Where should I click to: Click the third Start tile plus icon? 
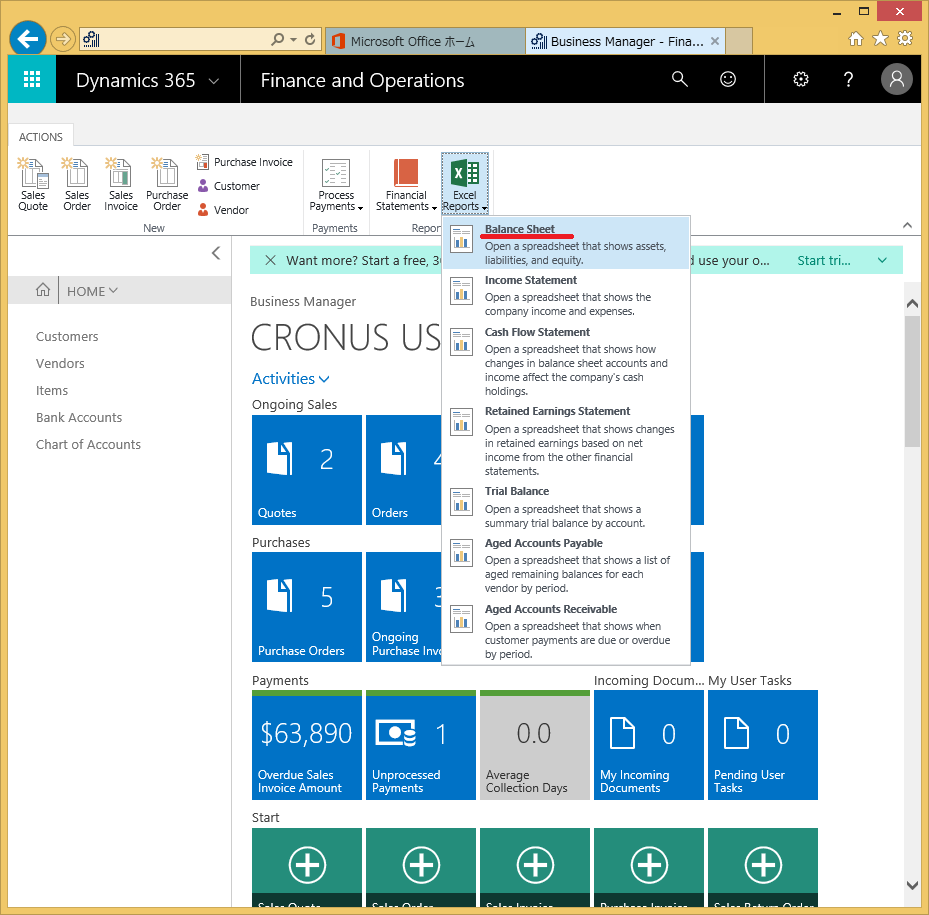pyautogui.click(x=535, y=865)
